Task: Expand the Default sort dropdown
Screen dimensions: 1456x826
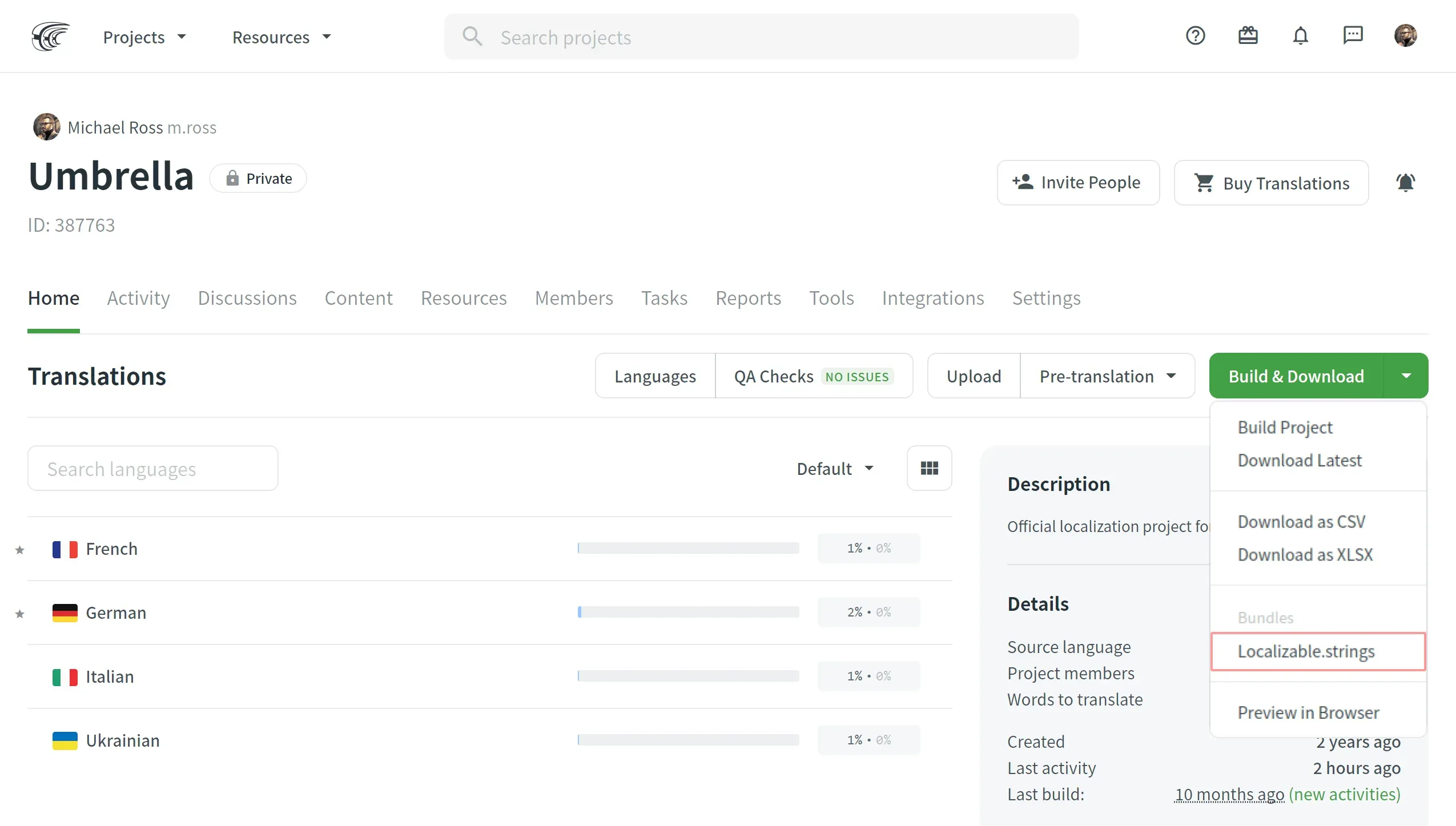Action: tap(835, 469)
